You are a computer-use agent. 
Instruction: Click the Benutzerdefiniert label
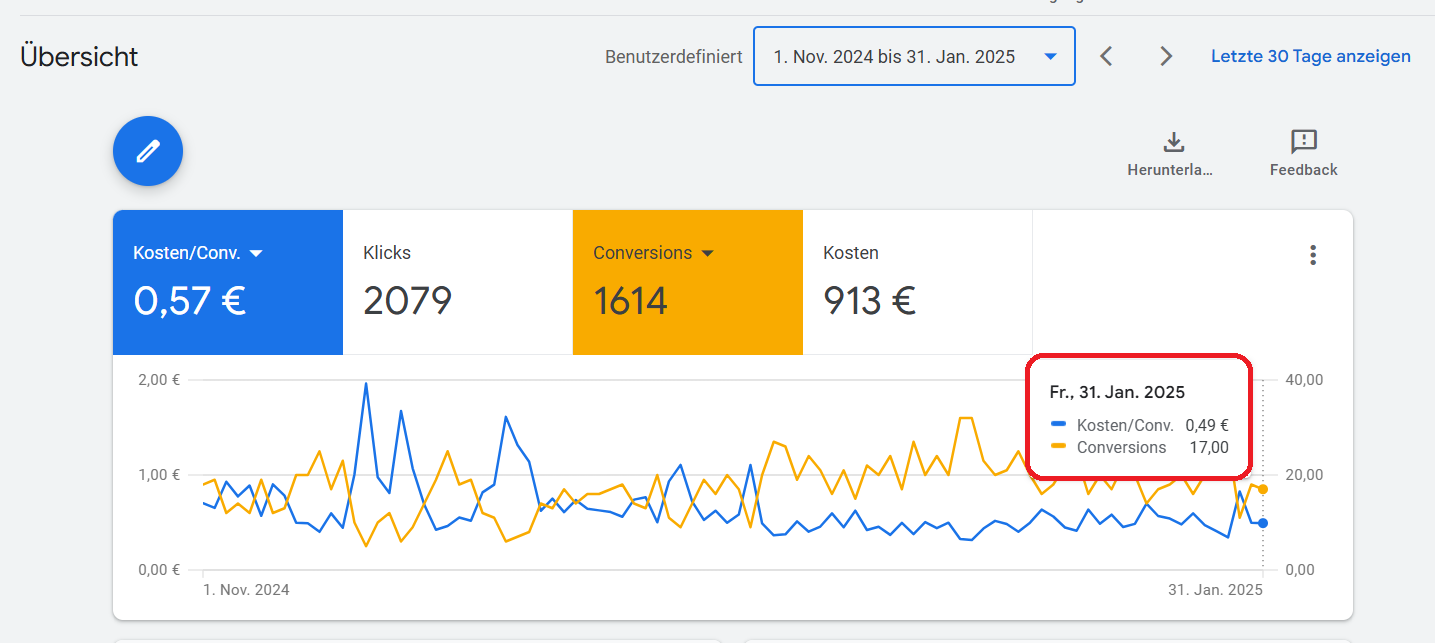pyautogui.click(x=674, y=57)
